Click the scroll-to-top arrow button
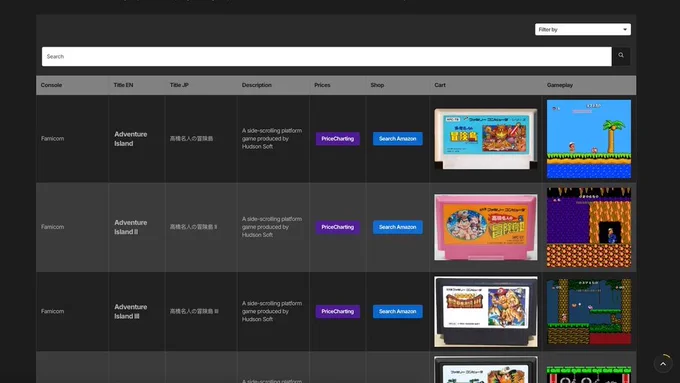 coord(663,364)
